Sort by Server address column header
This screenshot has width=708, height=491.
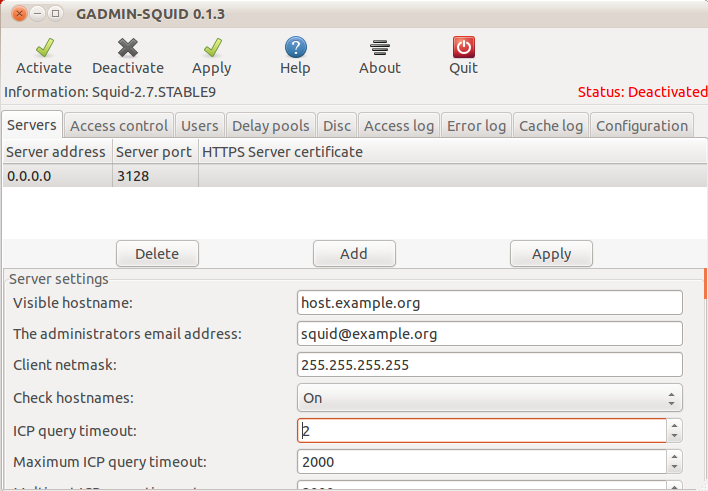point(56,152)
